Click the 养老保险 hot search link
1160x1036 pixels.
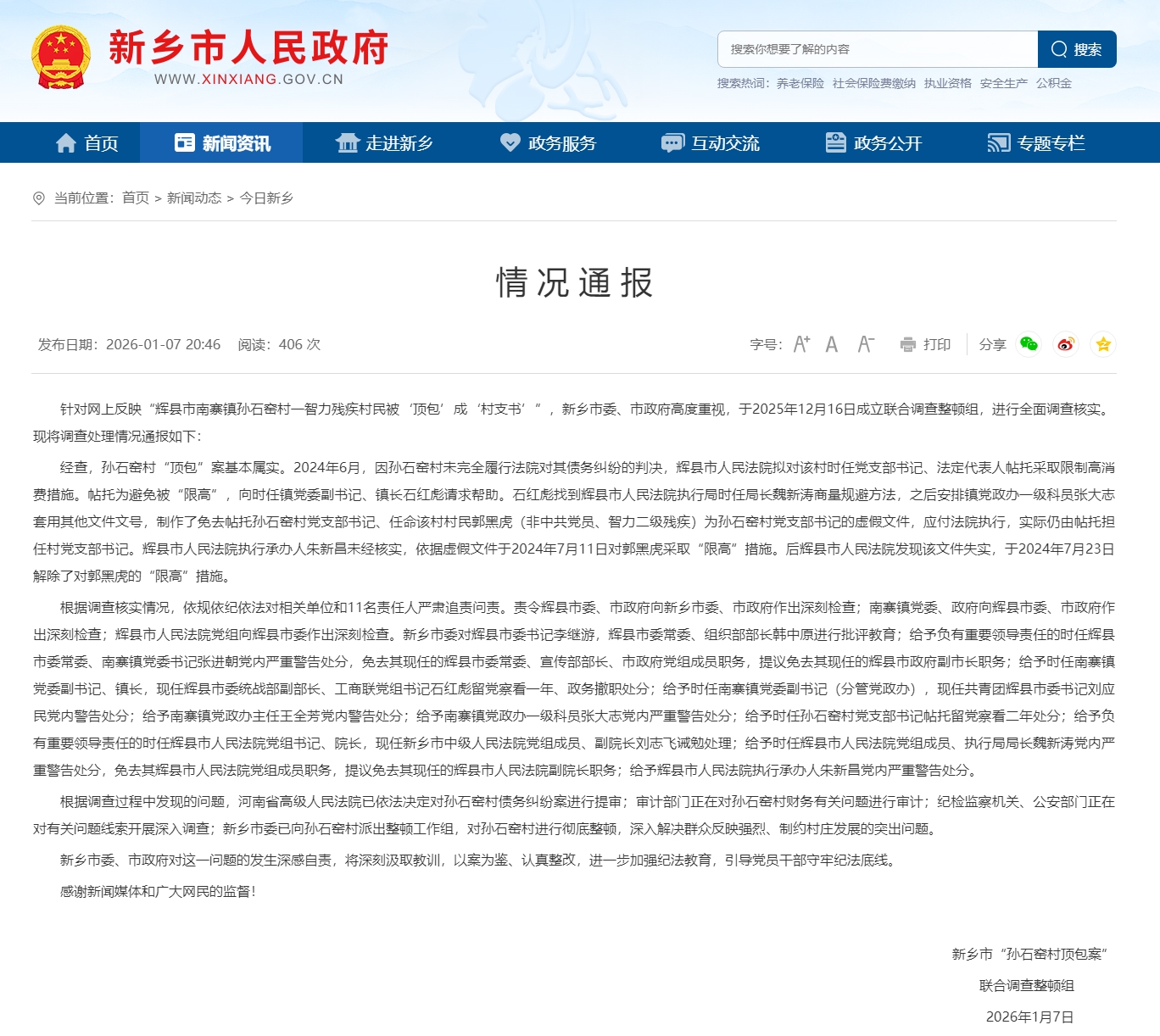click(800, 83)
